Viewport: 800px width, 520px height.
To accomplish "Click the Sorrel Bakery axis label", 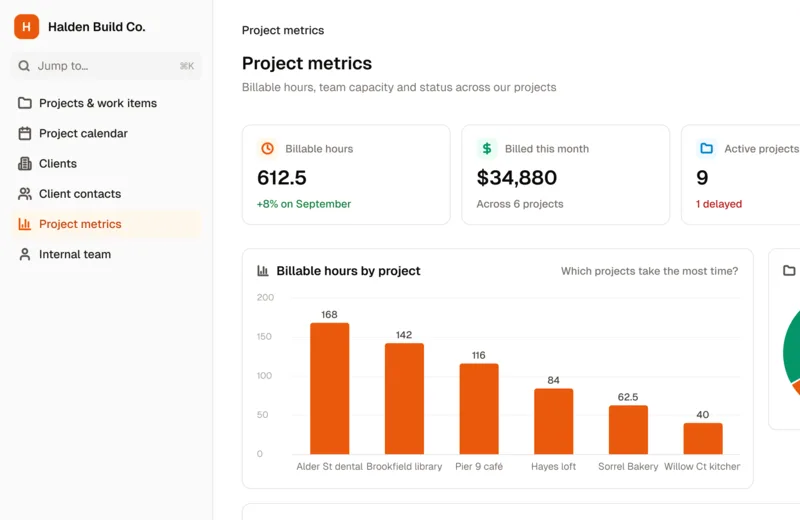I will click(x=628, y=466).
